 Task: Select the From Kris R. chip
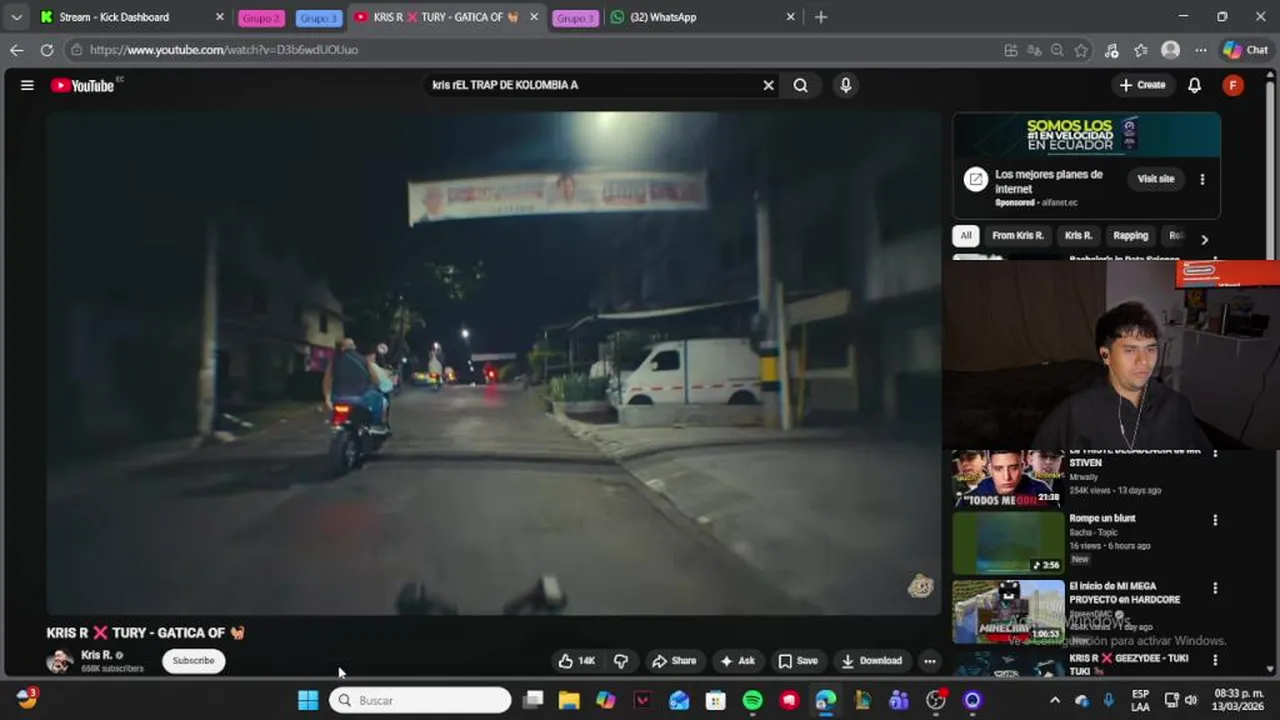(1017, 236)
